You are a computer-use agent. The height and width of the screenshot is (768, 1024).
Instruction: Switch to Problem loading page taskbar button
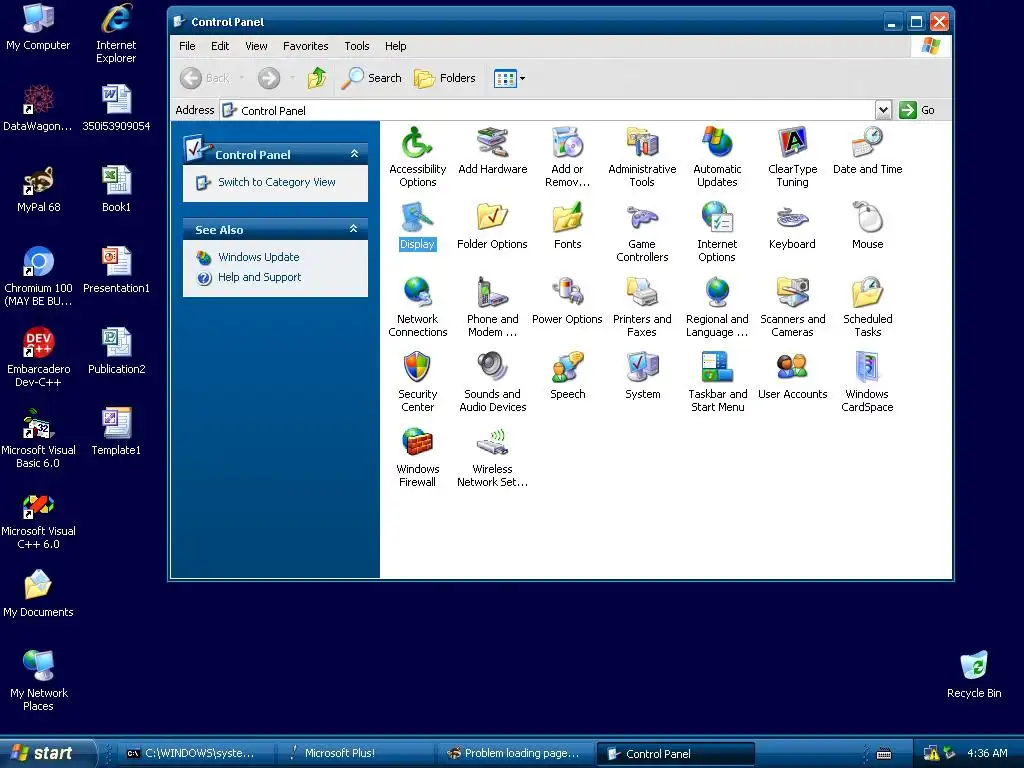point(515,753)
